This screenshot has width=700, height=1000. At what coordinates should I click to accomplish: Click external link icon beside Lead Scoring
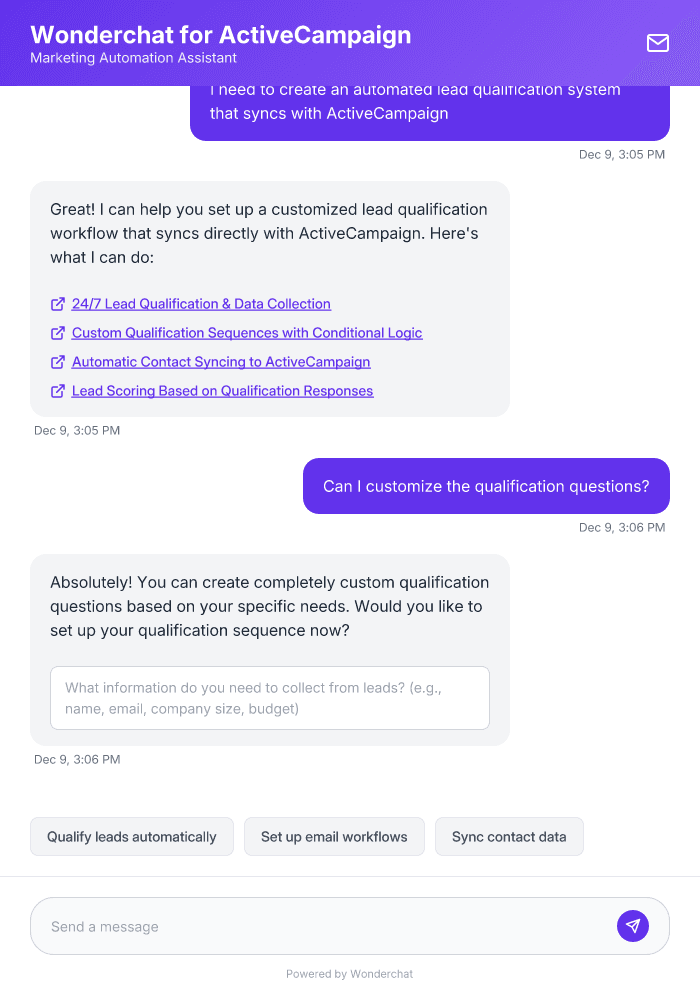coord(57,391)
